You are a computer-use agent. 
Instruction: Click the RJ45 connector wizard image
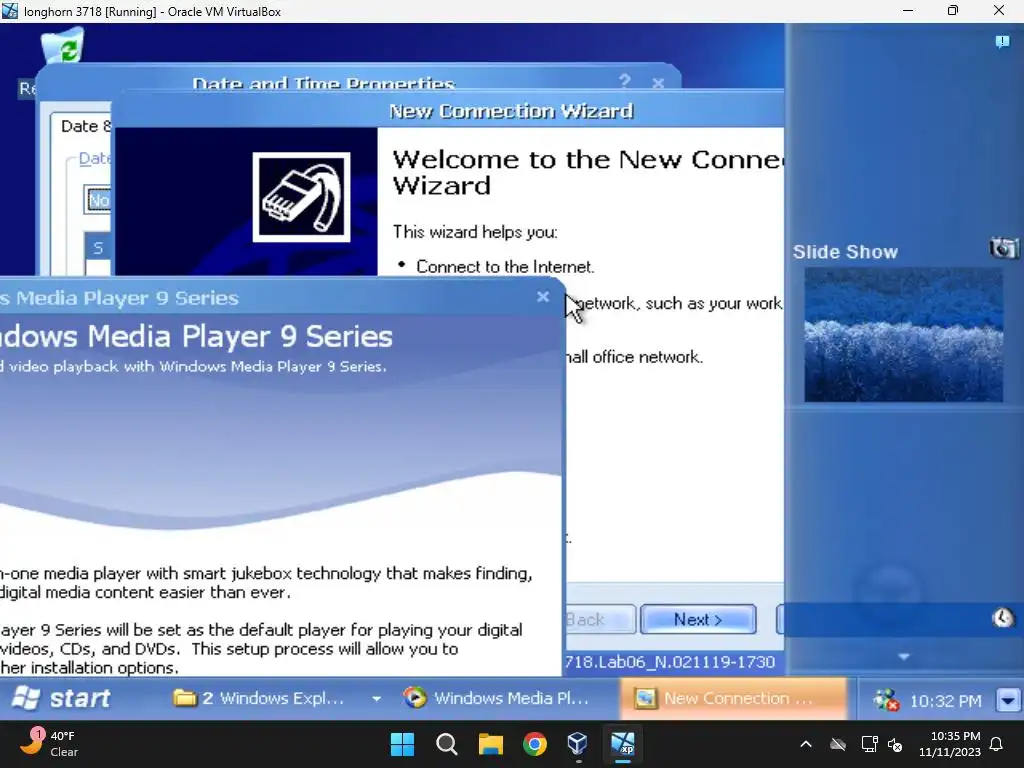(x=301, y=197)
